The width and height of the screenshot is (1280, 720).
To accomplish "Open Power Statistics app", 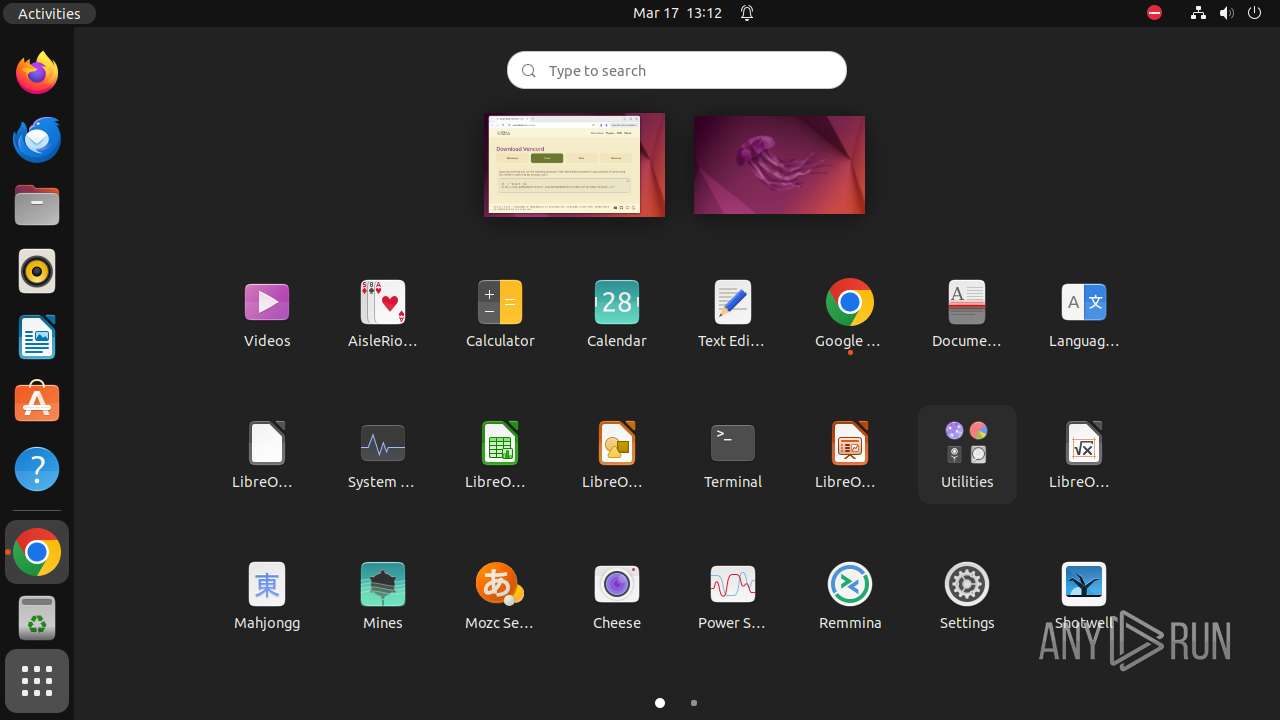I will pyautogui.click(x=733, y=596).
